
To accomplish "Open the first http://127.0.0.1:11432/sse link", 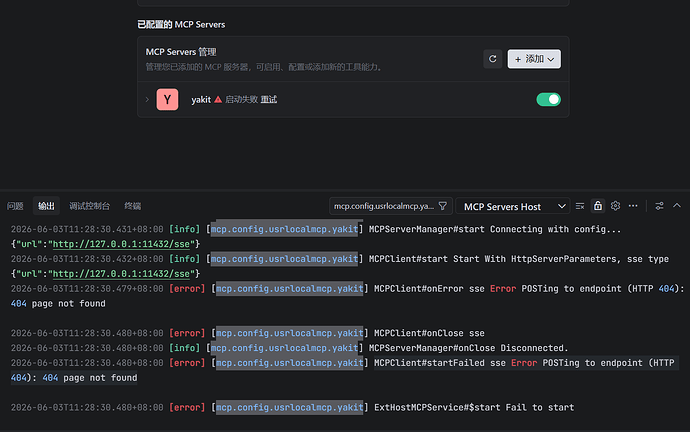I will 121,244.
